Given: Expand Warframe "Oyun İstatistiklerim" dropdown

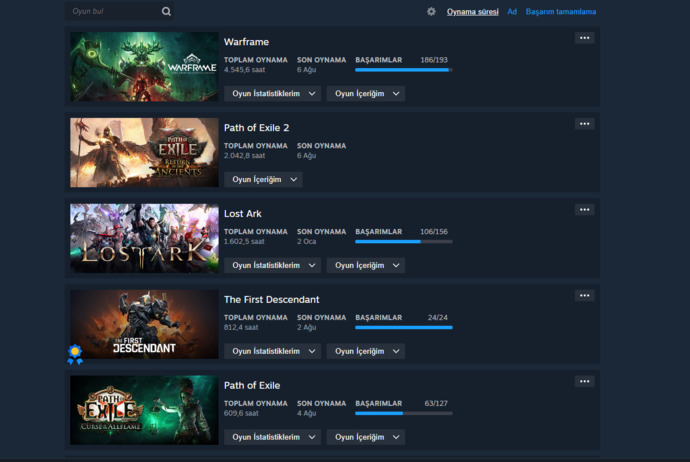Looking at the screenshot, I should [x=272, y=94].
